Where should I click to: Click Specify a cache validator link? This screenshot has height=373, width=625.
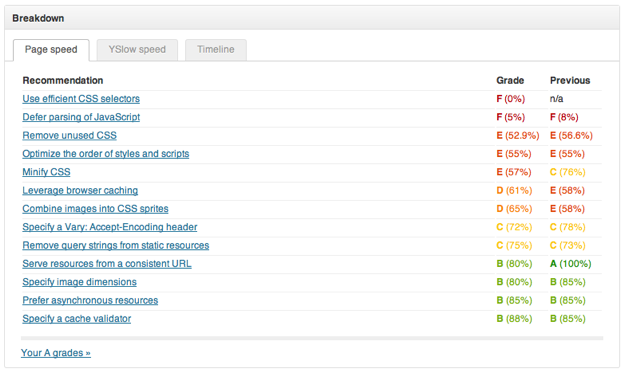point(77,319)
